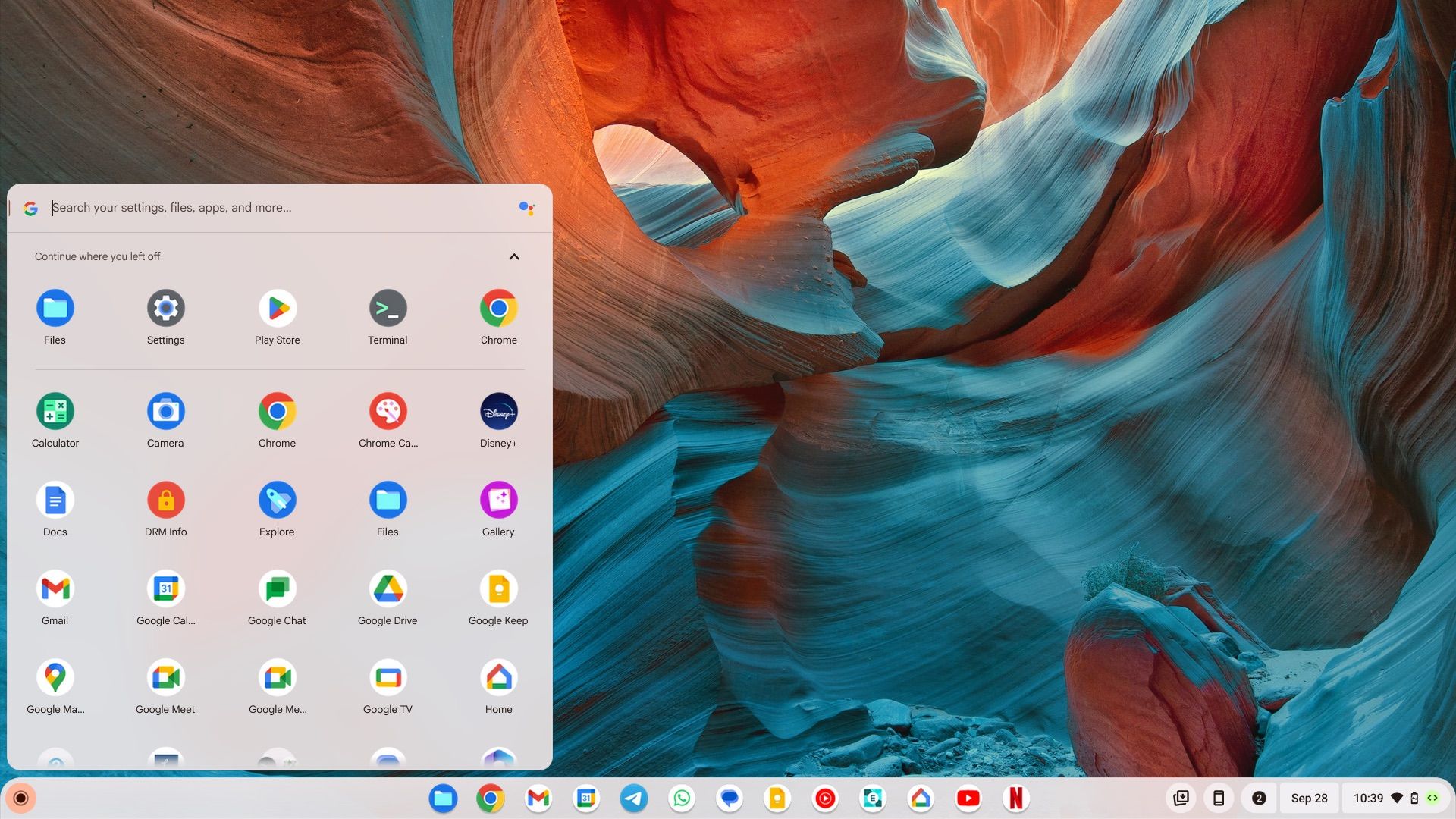Open the Gallery app
Screen dimensions: 1456x819
[x=498, y=500]
